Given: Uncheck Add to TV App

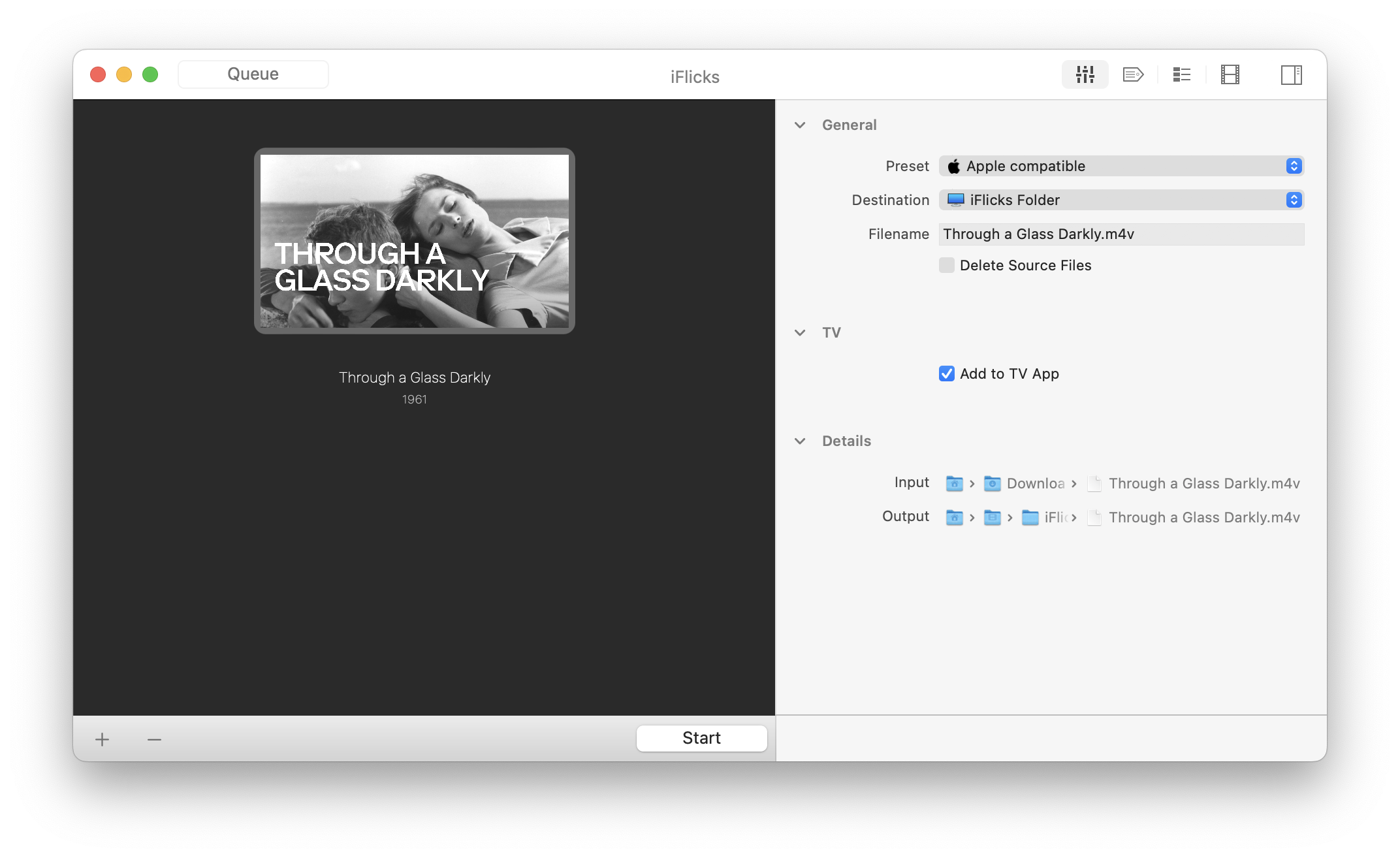Looking at the screenshot, I should tap(946, 373).
